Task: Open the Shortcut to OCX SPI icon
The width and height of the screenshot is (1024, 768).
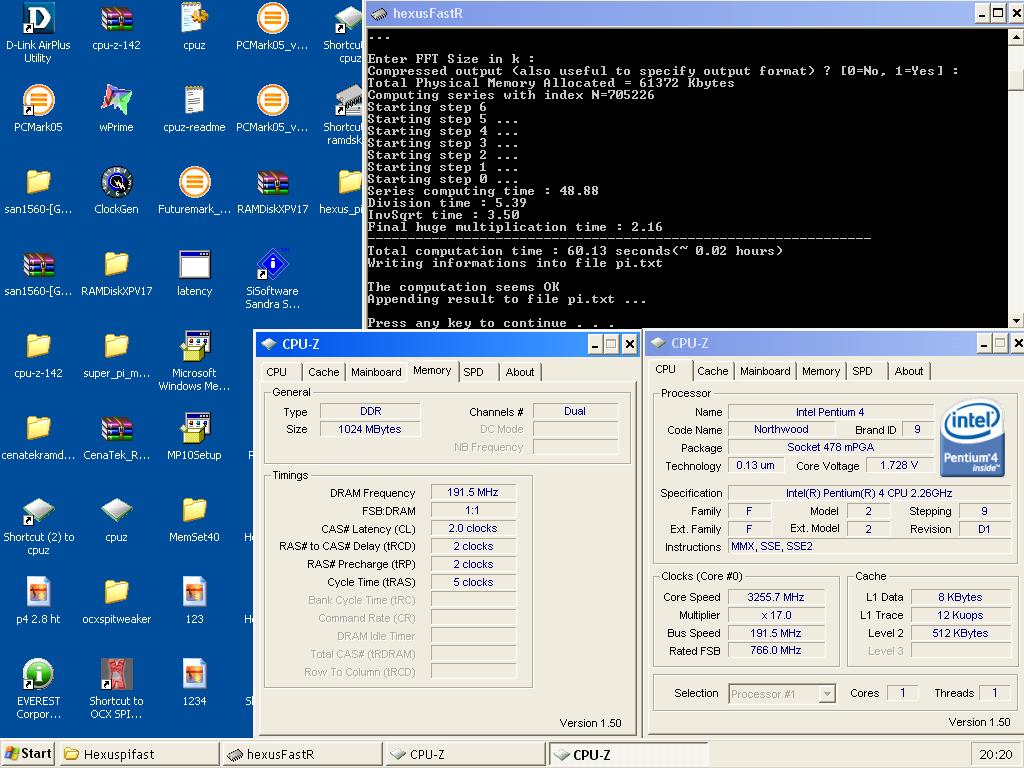Action: (x=116, y=674)
